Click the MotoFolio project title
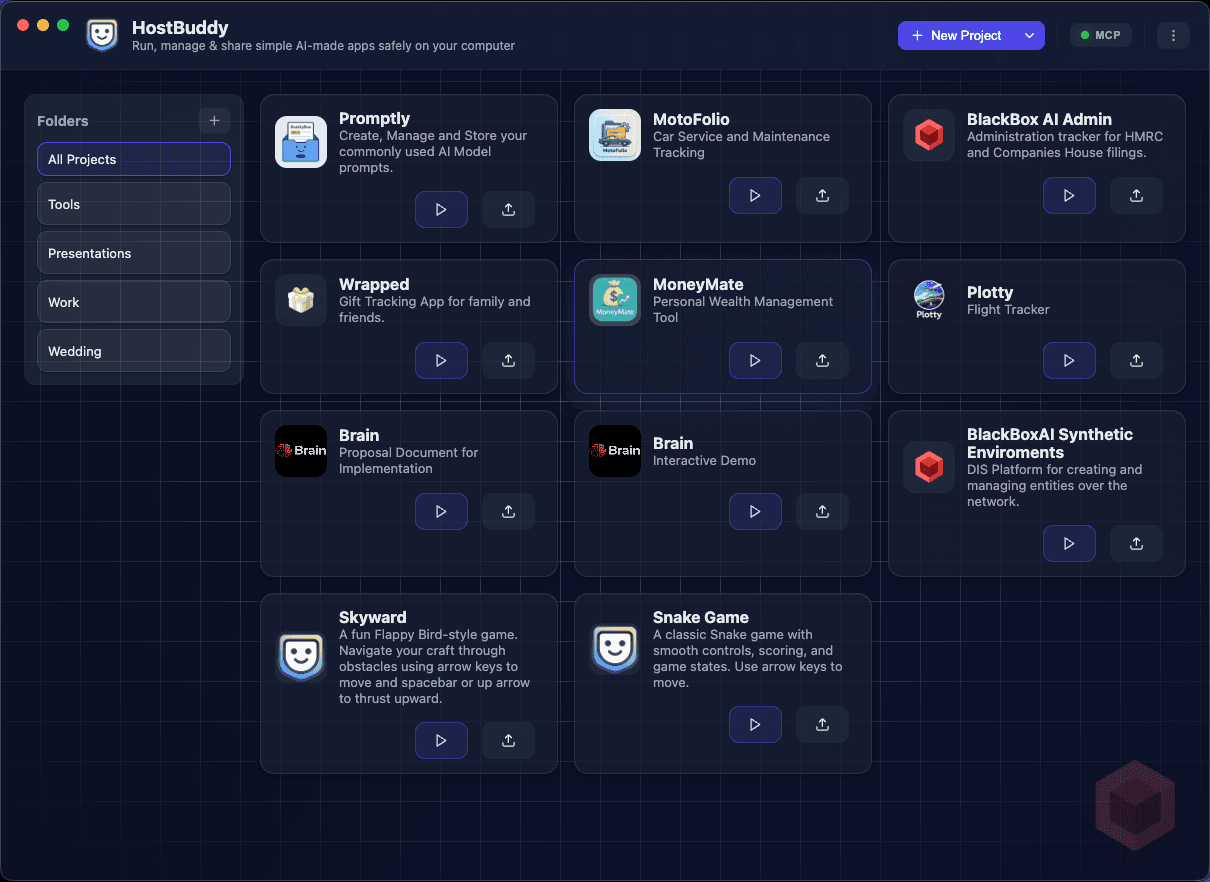The height and width of the screenshot is (882, 1210). (x=691, y=119)
